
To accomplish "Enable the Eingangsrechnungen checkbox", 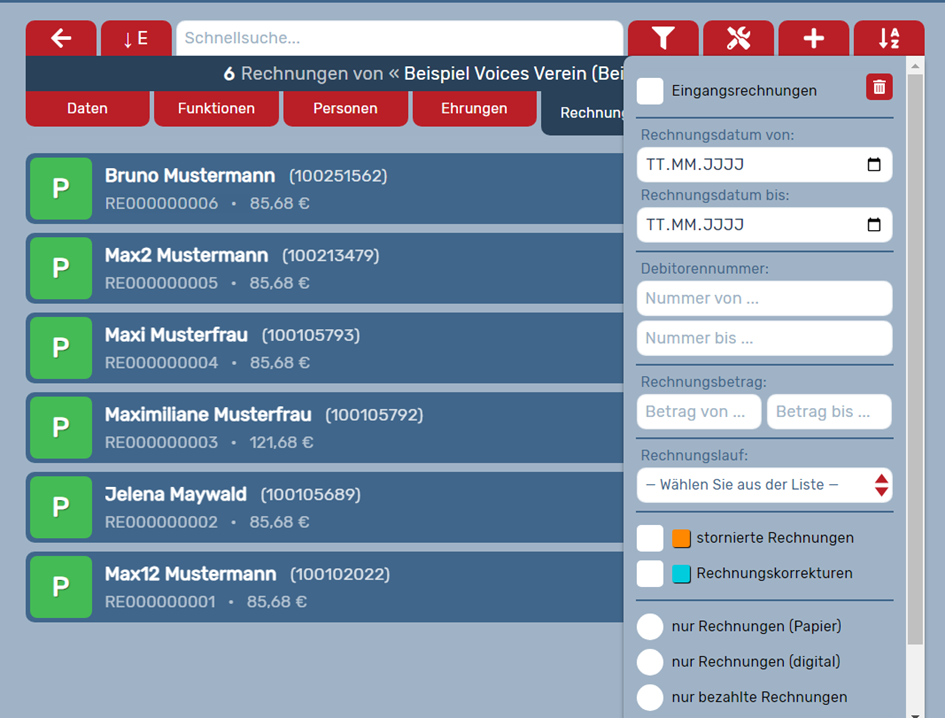I will 650,91.
